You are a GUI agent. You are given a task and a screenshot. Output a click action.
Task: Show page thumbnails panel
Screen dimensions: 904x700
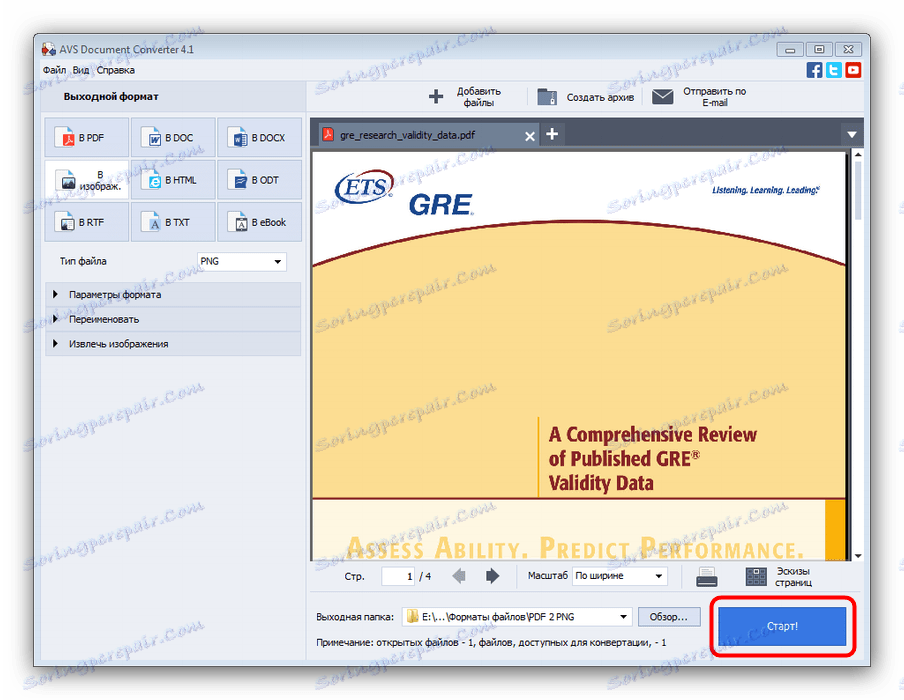[x=779, y=577]
